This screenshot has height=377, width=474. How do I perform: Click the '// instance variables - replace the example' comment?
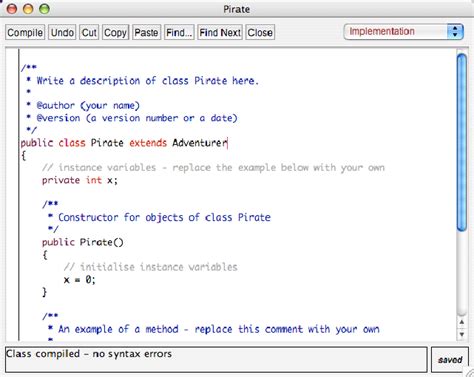click(x=213, y=167)
